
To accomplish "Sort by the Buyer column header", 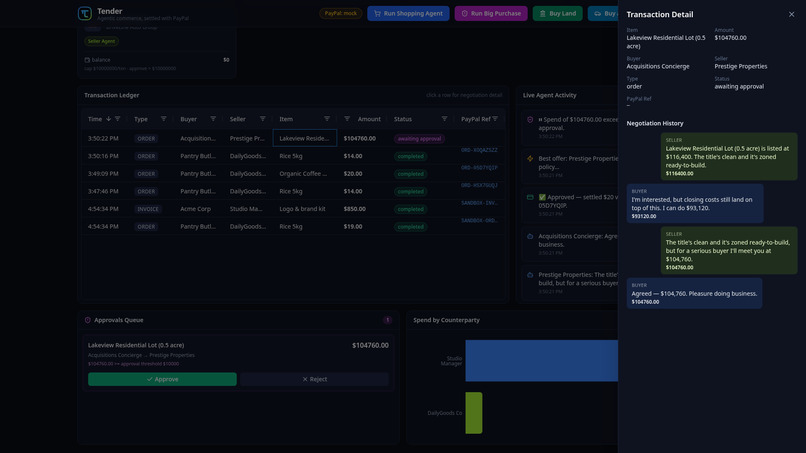I will tap(189, 119).
